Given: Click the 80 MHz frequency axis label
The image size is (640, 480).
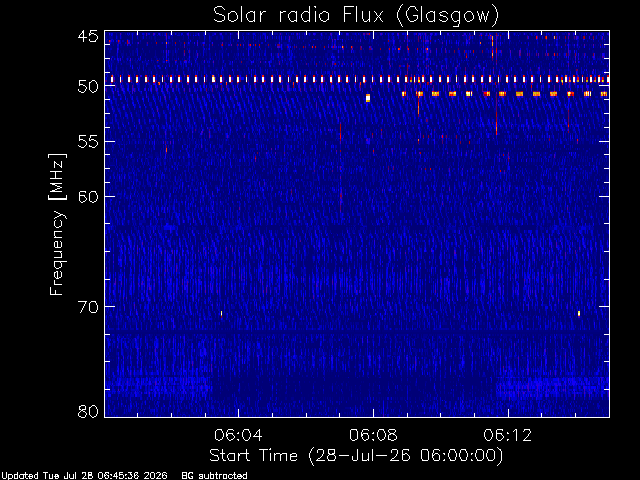Looking at the screenshot, I should coord(88,411).
